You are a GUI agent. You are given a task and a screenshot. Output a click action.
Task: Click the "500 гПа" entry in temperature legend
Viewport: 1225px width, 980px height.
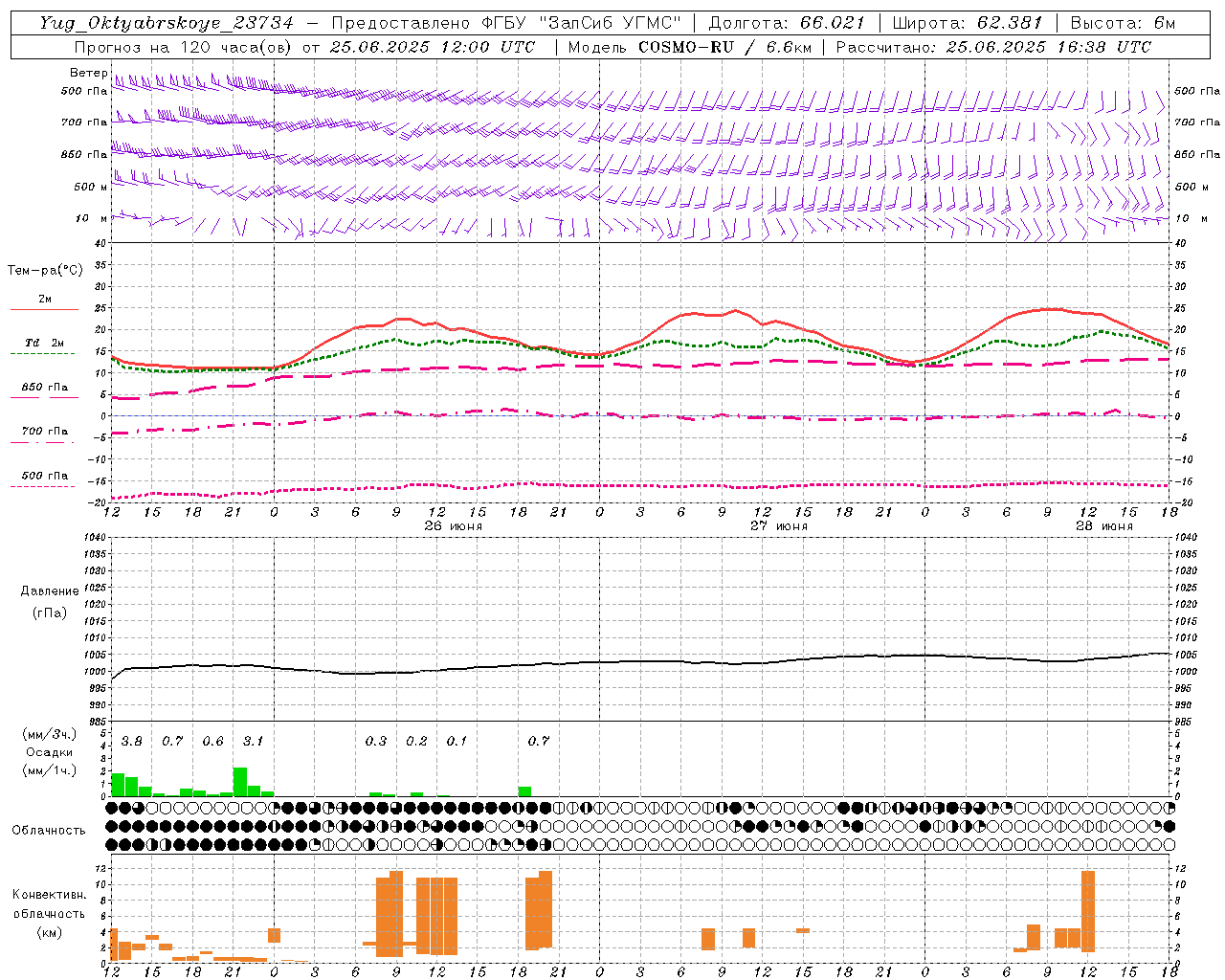(x=45, y=476)
